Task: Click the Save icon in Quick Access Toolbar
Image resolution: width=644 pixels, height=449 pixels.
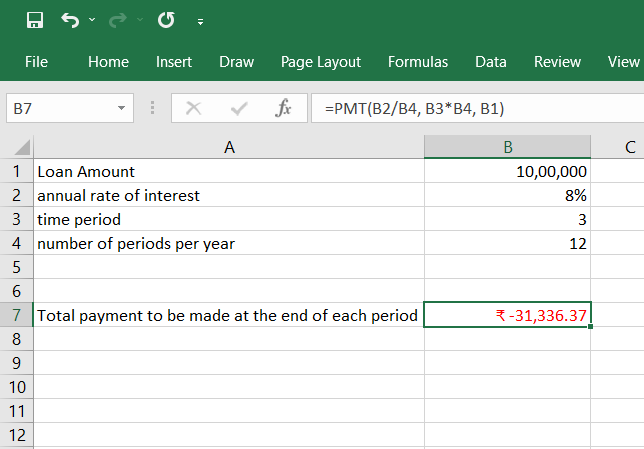Action: tap(34, 20)
